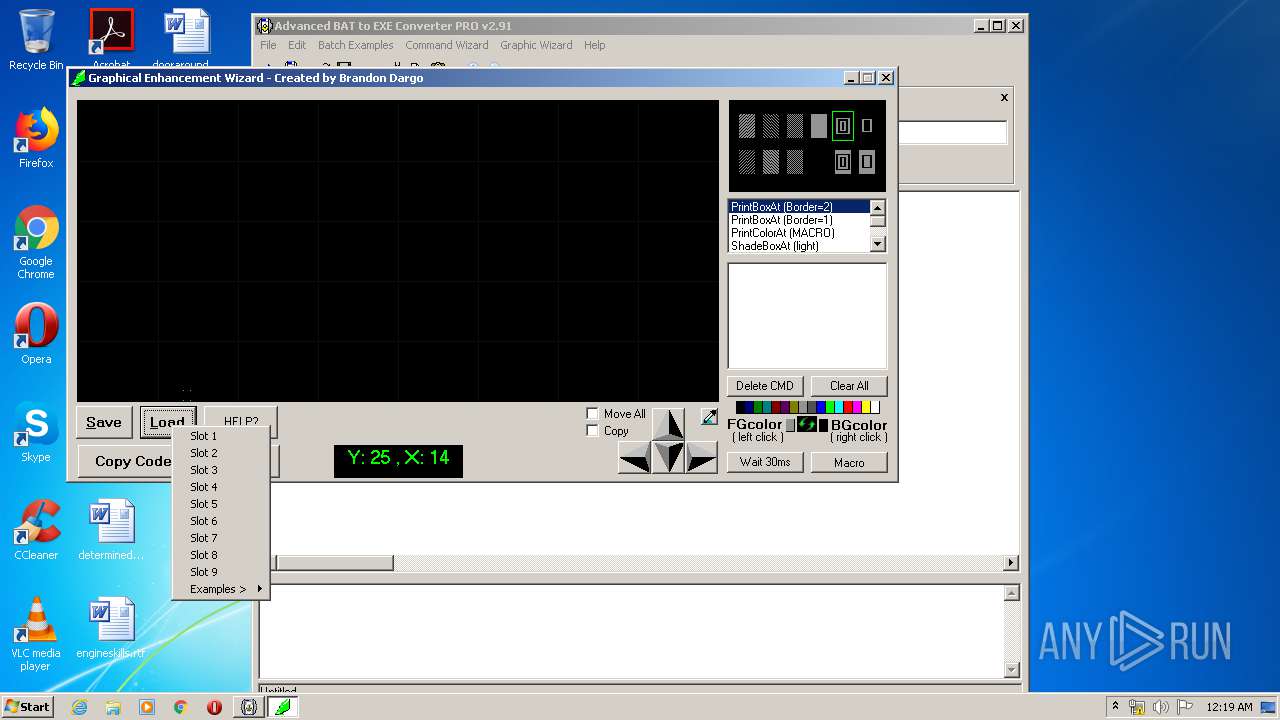1280x720 pixels.
Task: Expand the Examples submenu
Action: [x=221, y=589]
